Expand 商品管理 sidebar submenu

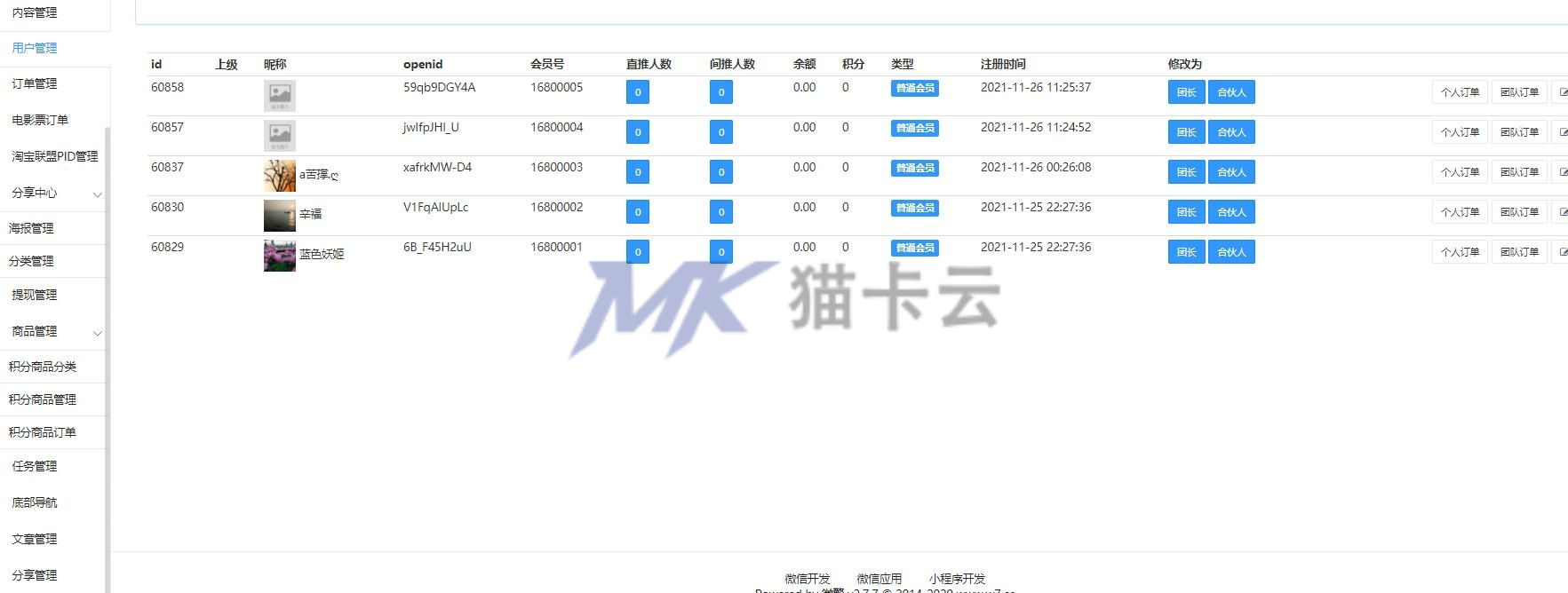click(98, 333)
